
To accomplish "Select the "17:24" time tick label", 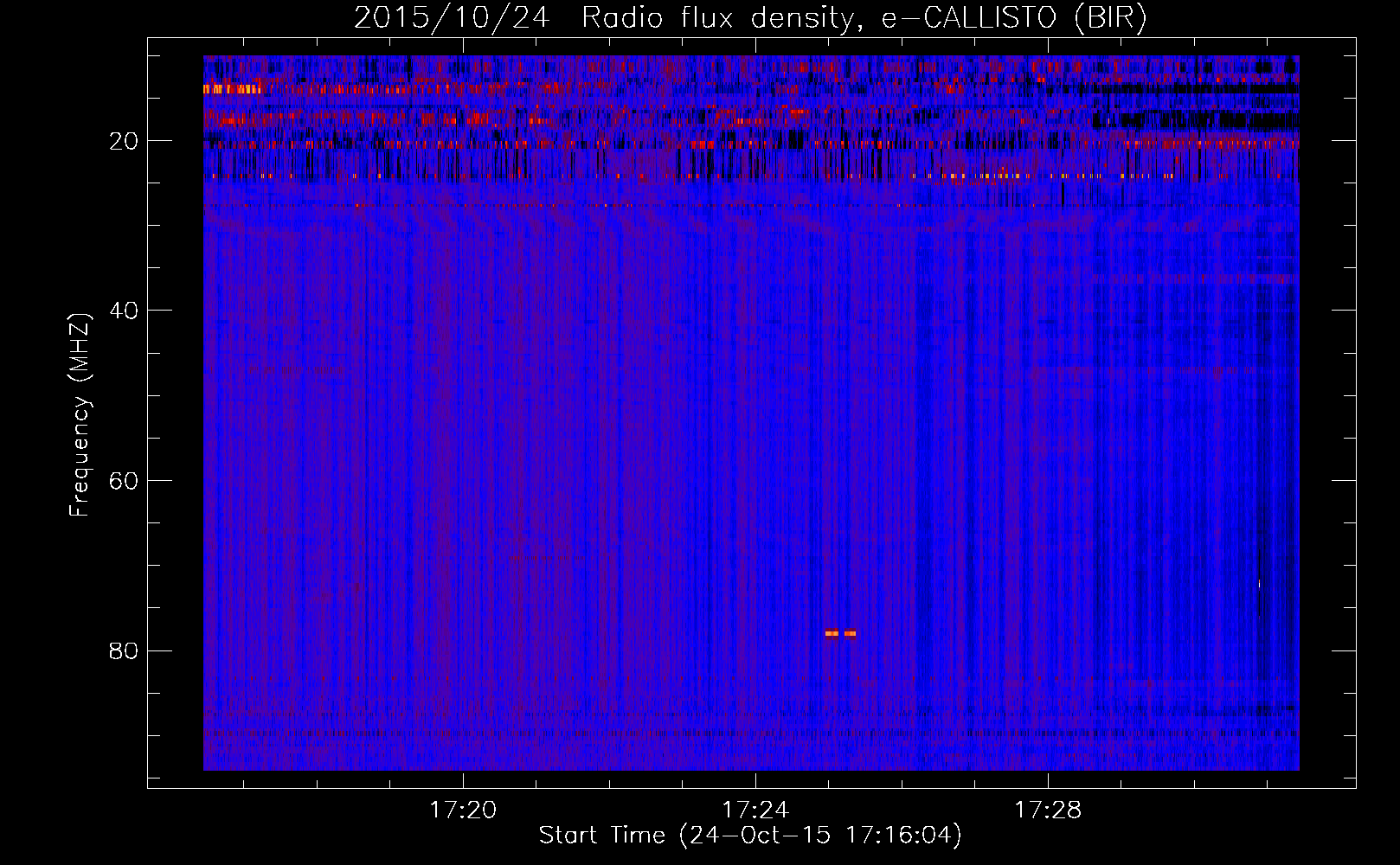I will pyautogui.click(x=755, y=811).
